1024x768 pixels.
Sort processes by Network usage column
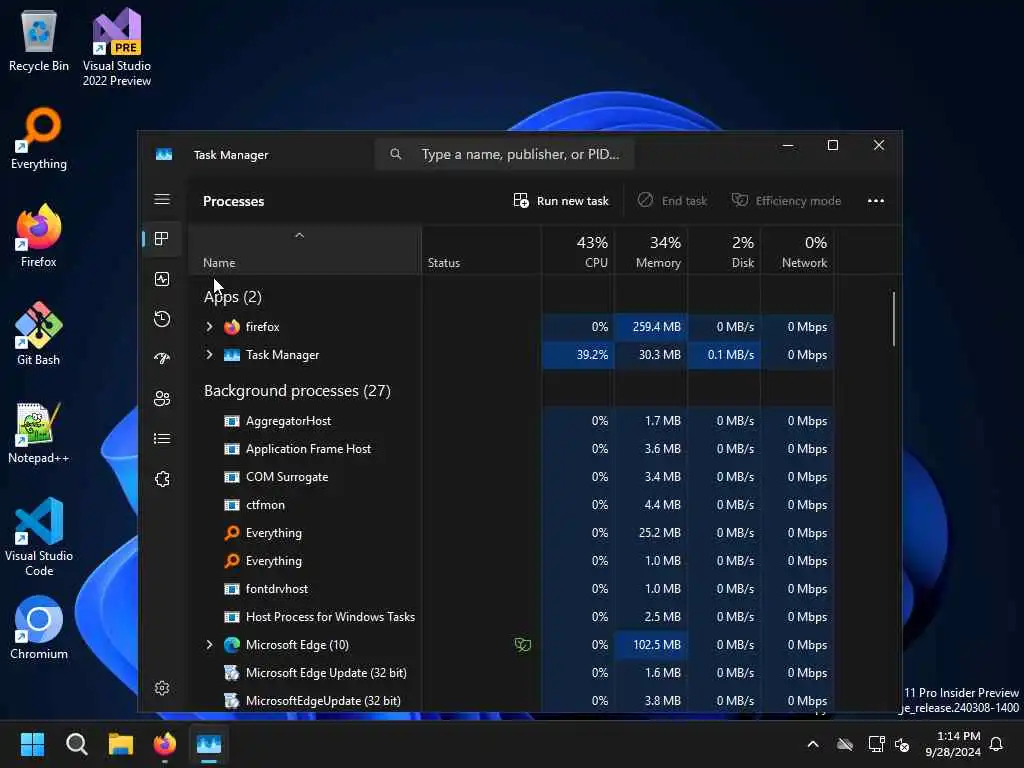[797, 251]
